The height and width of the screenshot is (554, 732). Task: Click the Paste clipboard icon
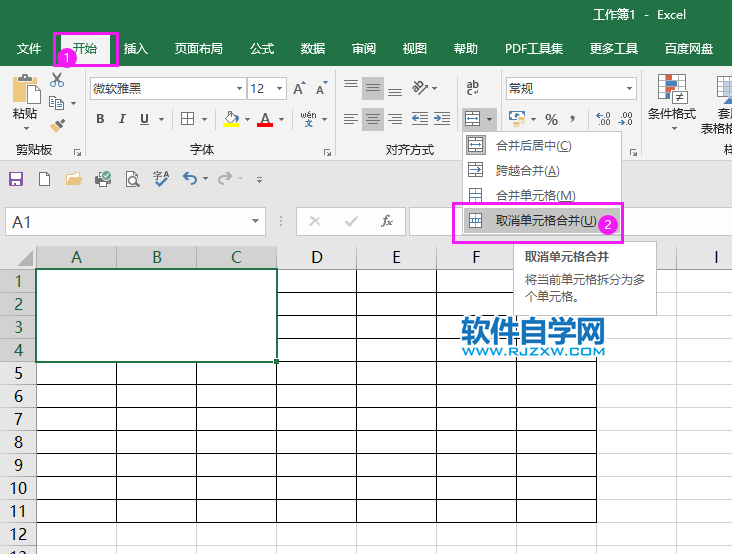(x=26, y=89)
